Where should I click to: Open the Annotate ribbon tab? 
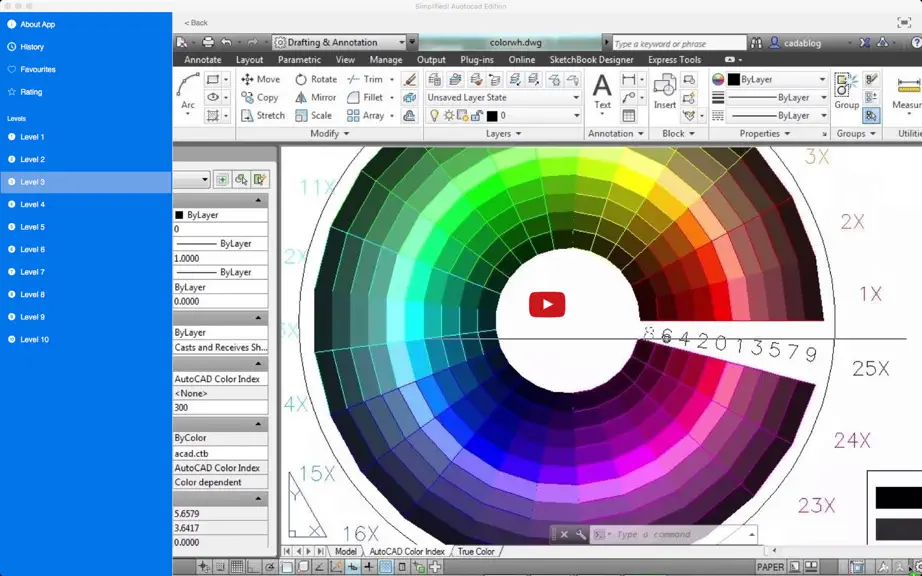(203, 60)
